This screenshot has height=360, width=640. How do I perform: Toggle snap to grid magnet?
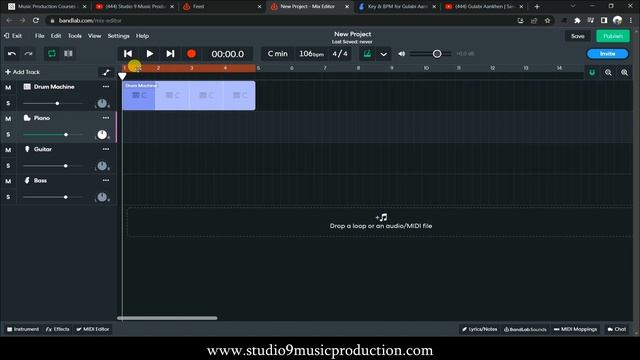(x=592, y=72)
